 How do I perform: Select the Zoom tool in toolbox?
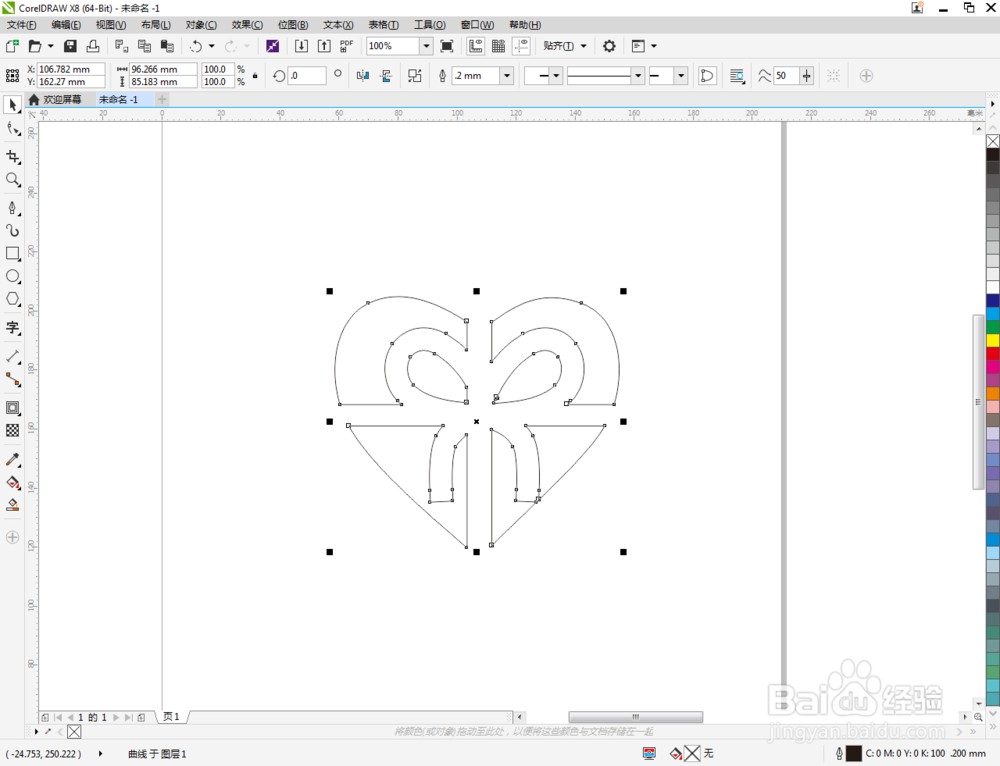tap(12, 179)
